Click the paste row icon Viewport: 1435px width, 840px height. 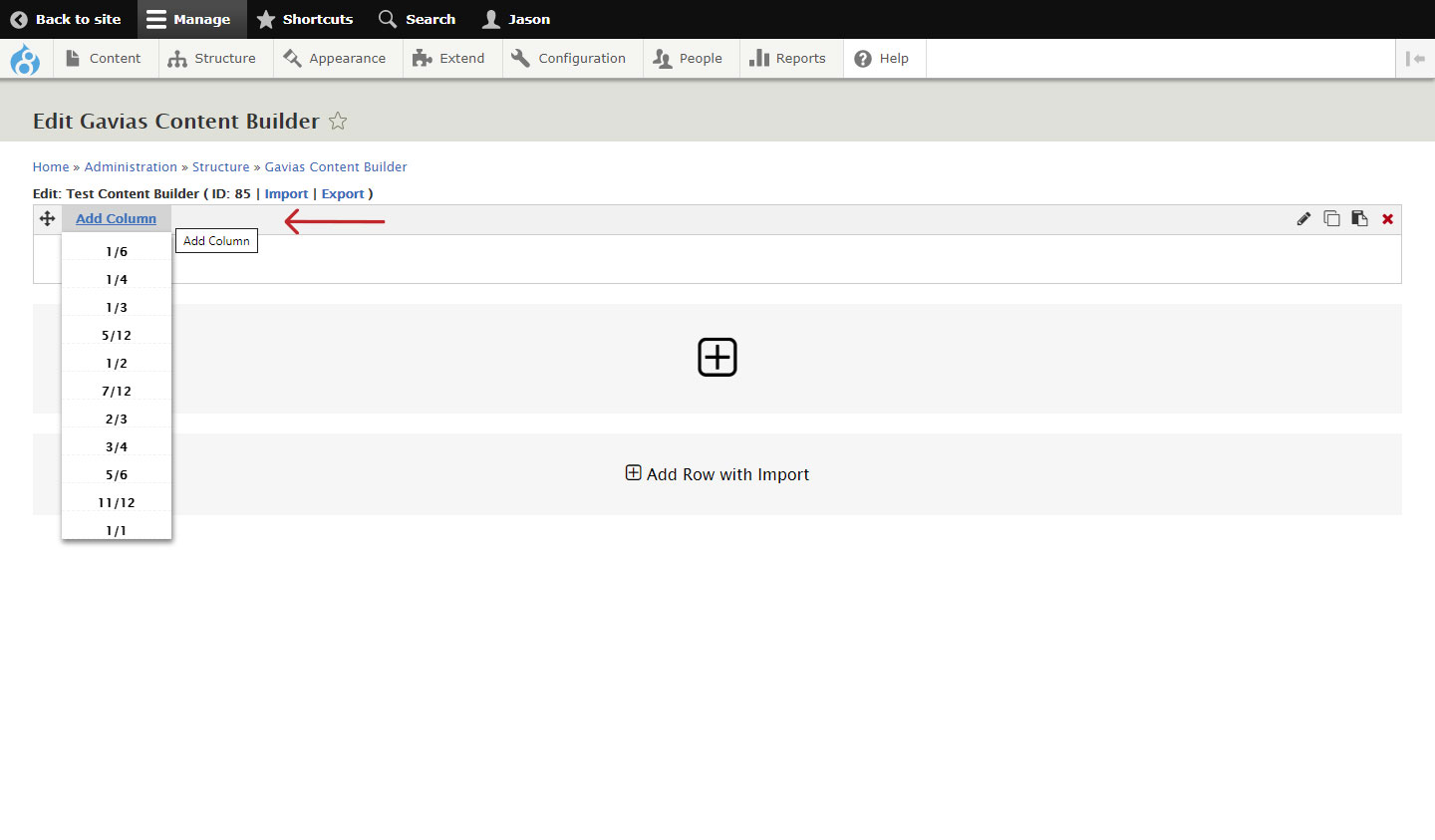click(1359, 218)
